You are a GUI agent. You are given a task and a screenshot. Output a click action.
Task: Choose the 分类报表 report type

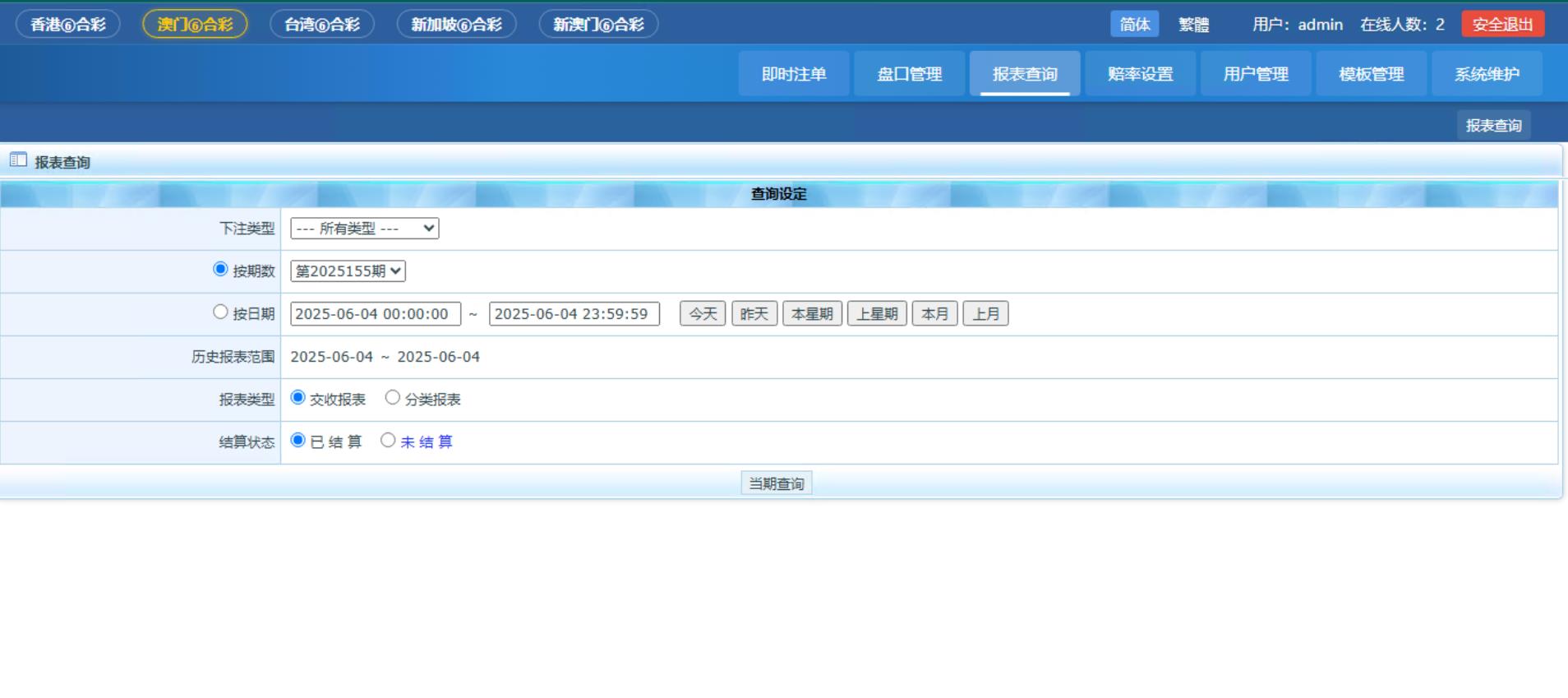pos(393,398)
